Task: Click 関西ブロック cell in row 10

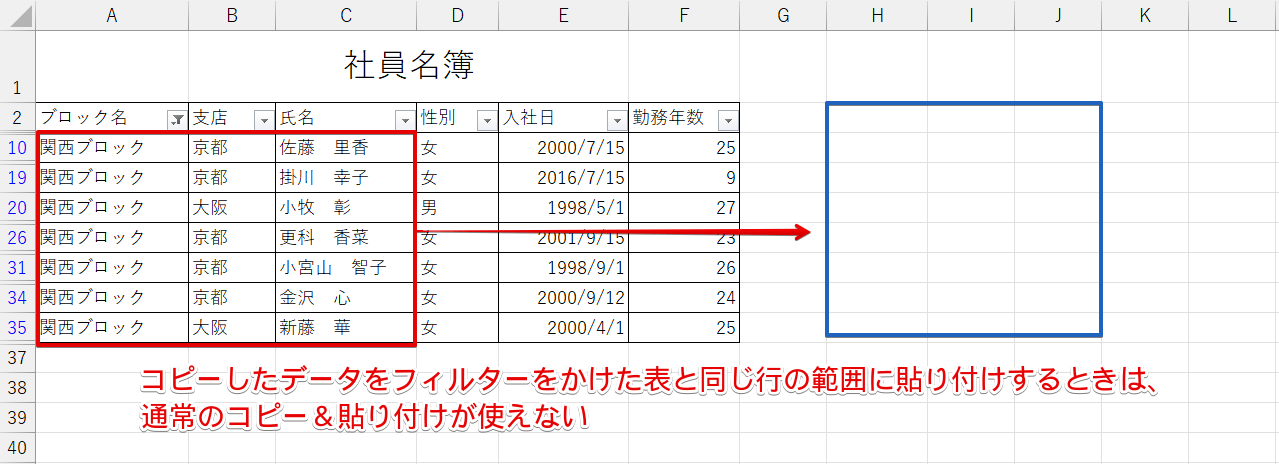Action: coord(112,148)
